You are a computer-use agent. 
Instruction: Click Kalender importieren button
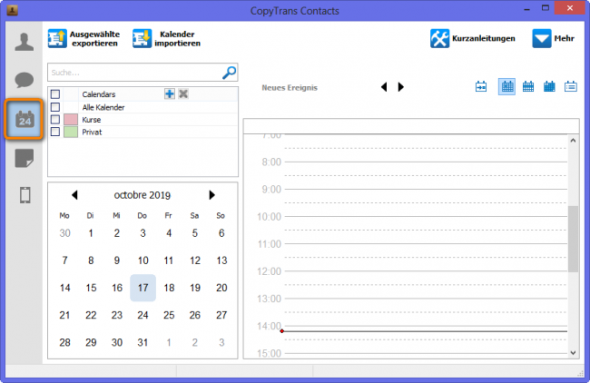coord(167,38)
